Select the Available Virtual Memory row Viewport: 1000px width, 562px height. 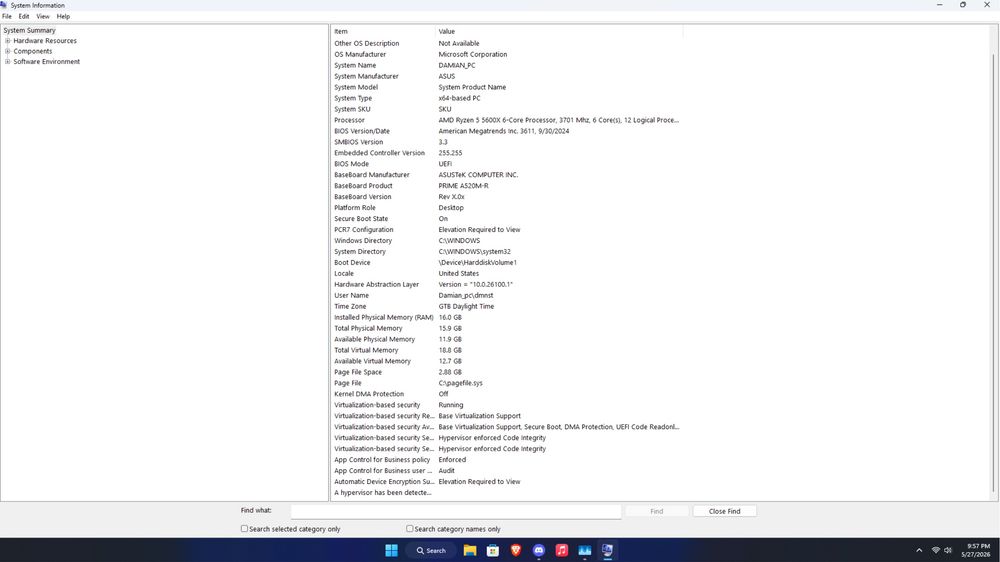507,361
